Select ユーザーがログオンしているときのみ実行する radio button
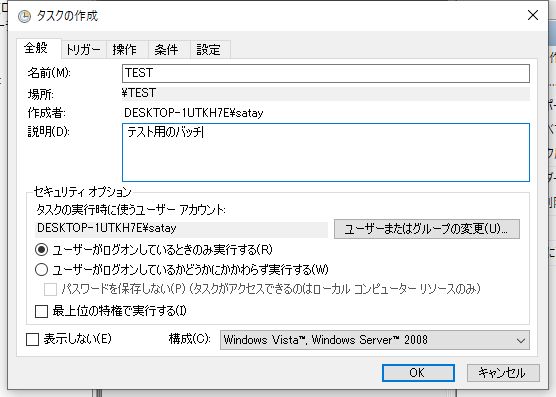This screenshot has width=556, height=397. click(41, 250)
